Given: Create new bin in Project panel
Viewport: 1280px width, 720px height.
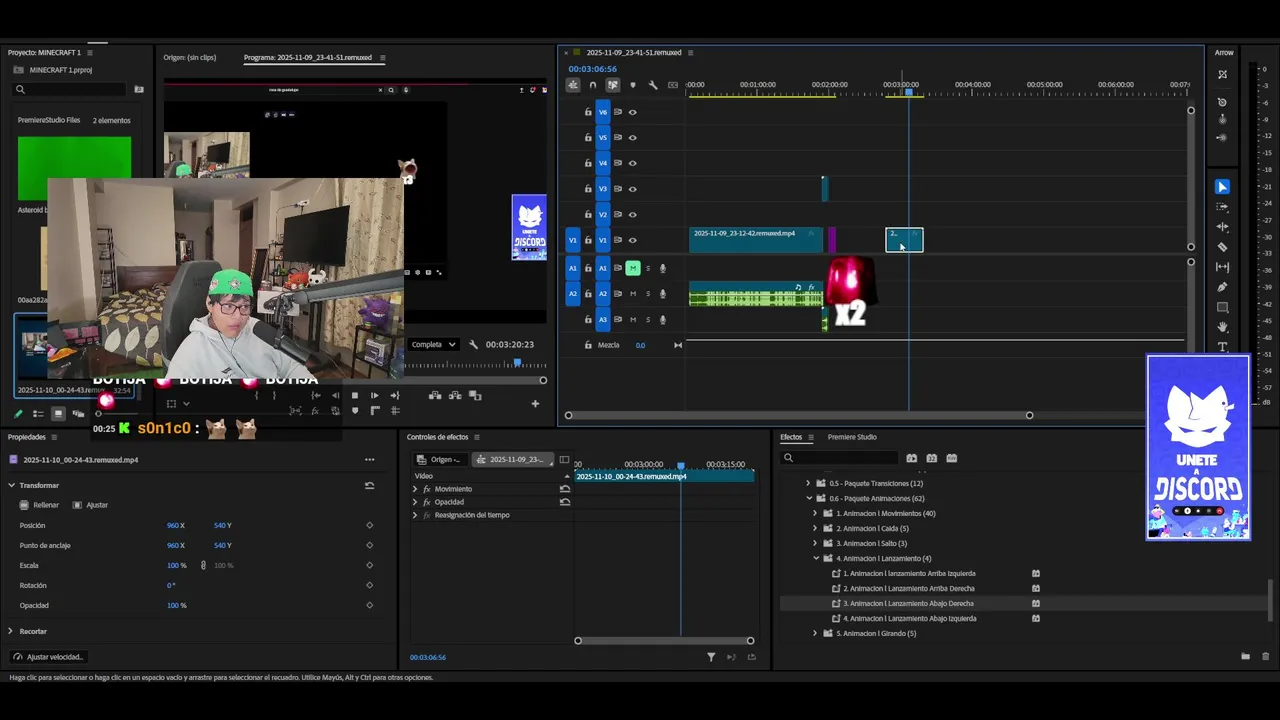Looking at the screenshot, I should point(139,90).
